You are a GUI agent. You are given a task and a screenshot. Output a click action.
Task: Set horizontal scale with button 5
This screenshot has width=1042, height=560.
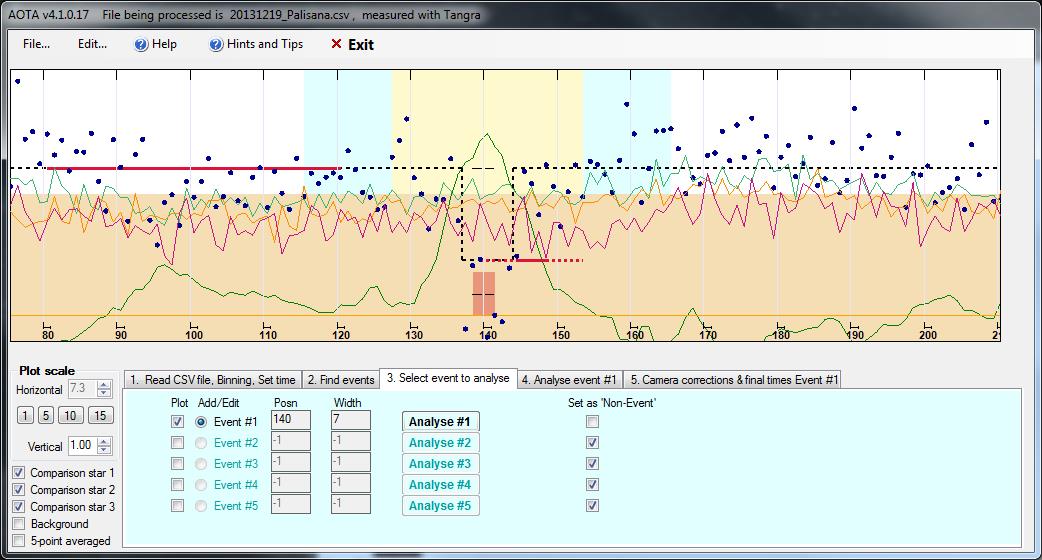click(x=45, y=415)
